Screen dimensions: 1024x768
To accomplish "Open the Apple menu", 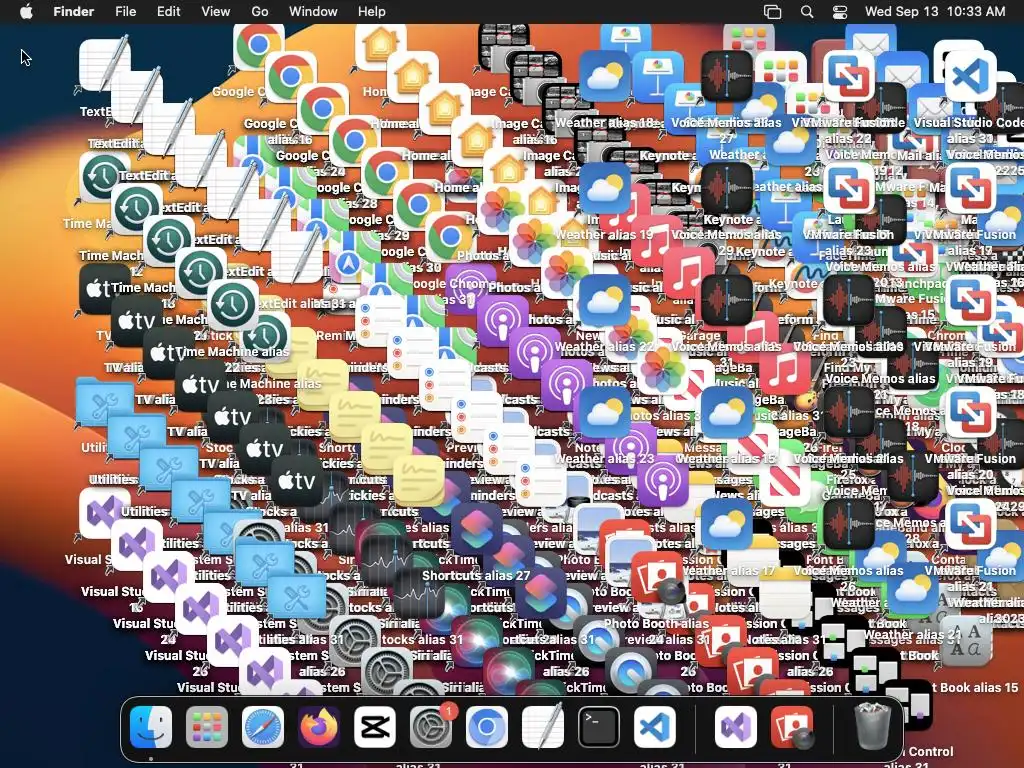I will point(26,11).
